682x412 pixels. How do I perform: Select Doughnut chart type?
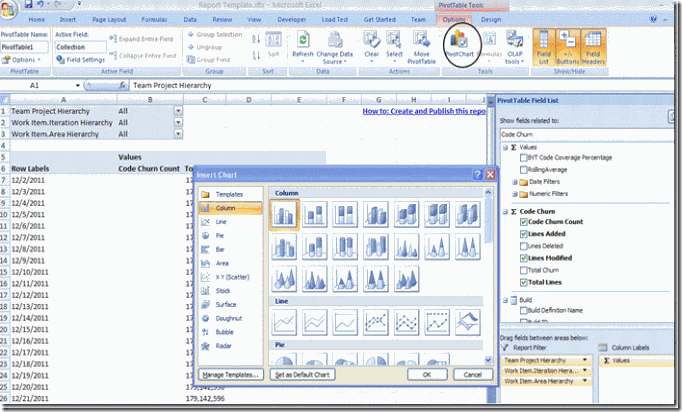tap(231, 318)
